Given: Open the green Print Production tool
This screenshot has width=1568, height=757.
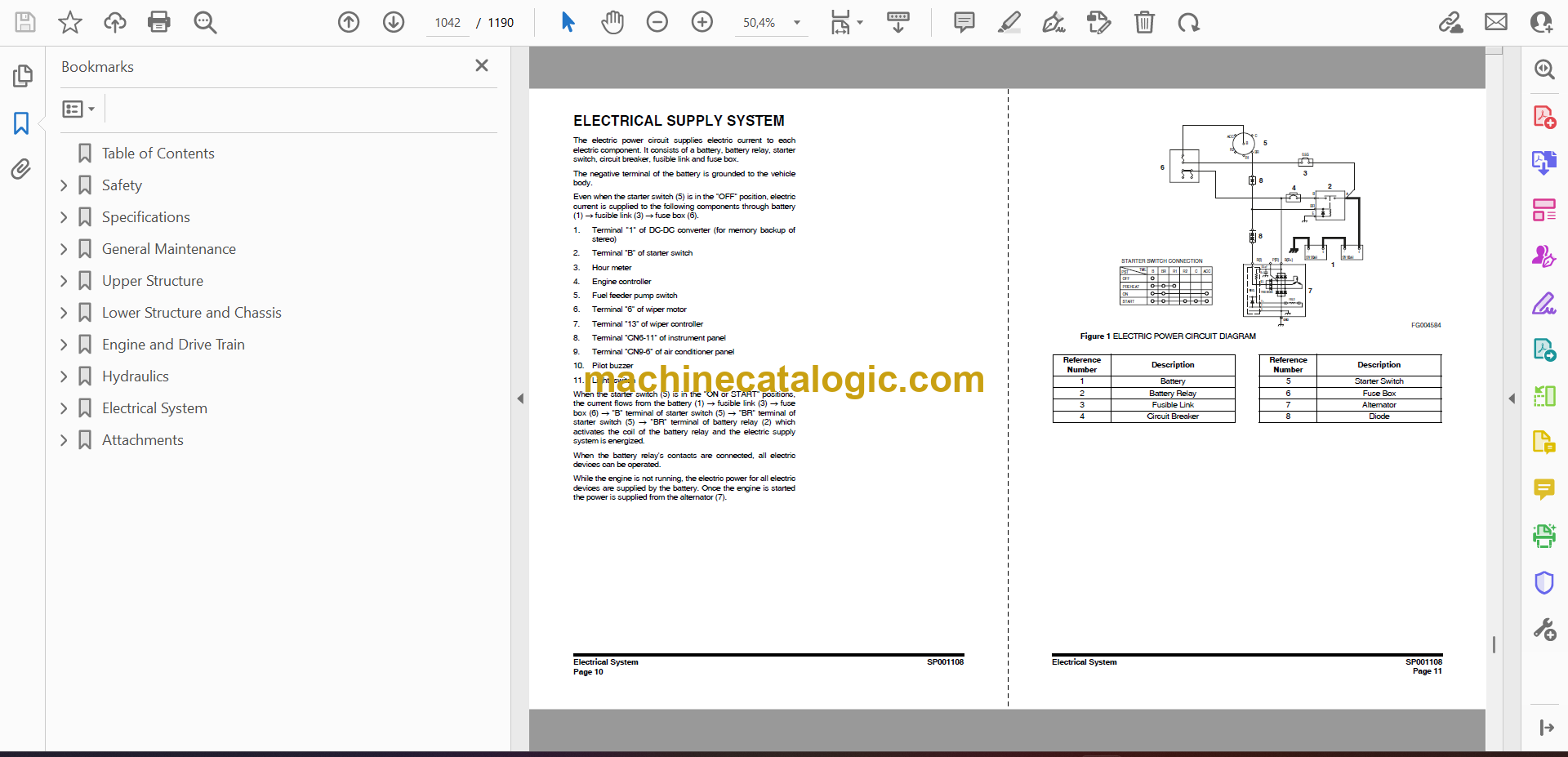Looking at the screenshot, I should coord(1544,536).
